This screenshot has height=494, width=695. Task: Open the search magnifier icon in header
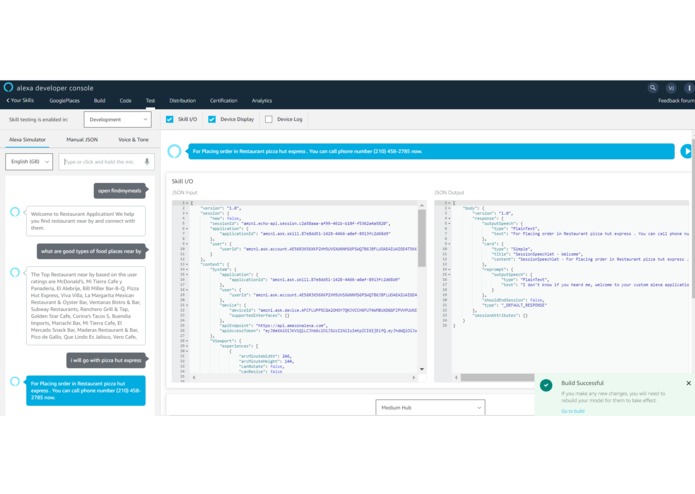click(652, 88)
